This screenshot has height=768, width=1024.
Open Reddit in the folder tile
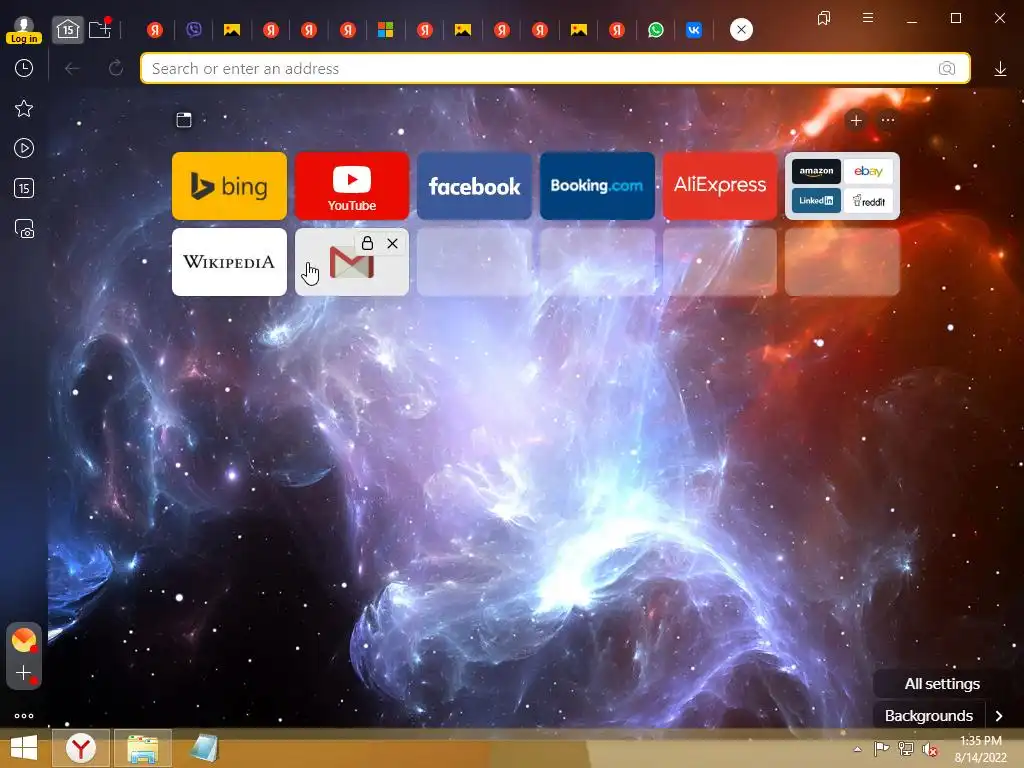click(868, 200)
